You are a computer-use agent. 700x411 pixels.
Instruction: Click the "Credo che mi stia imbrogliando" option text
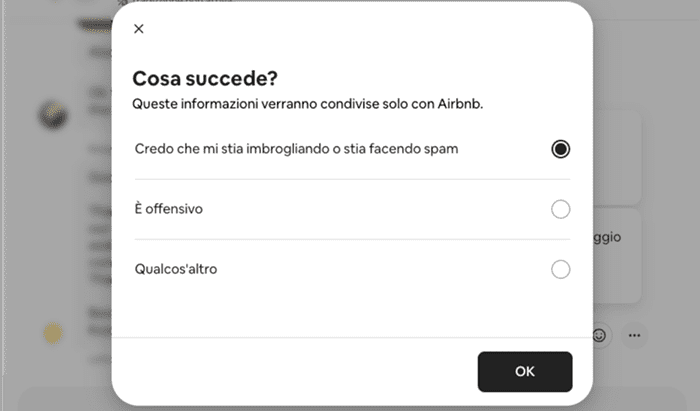(296, 149)
